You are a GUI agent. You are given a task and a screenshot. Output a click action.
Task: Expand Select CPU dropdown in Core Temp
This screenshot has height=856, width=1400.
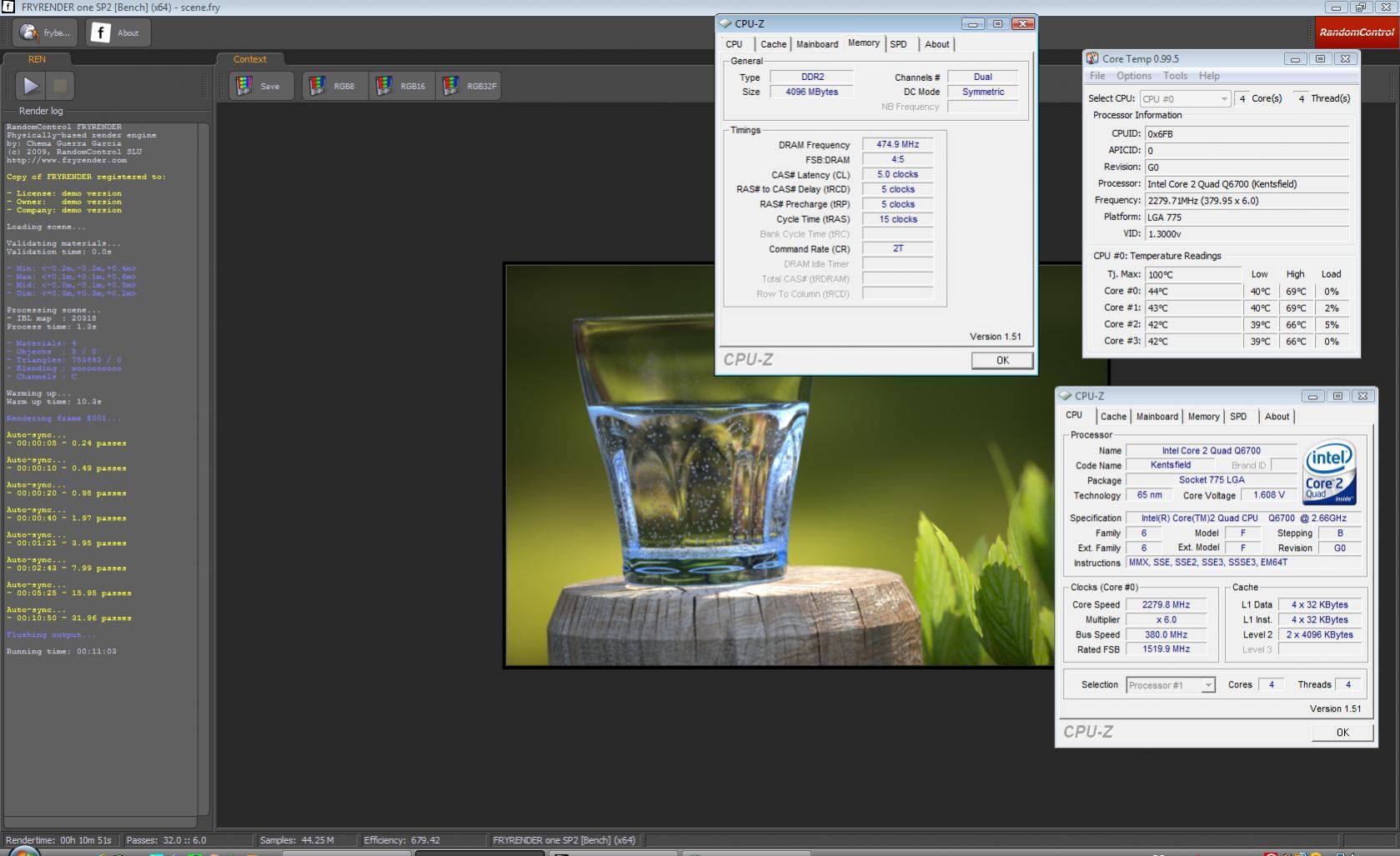[1185, 98]
